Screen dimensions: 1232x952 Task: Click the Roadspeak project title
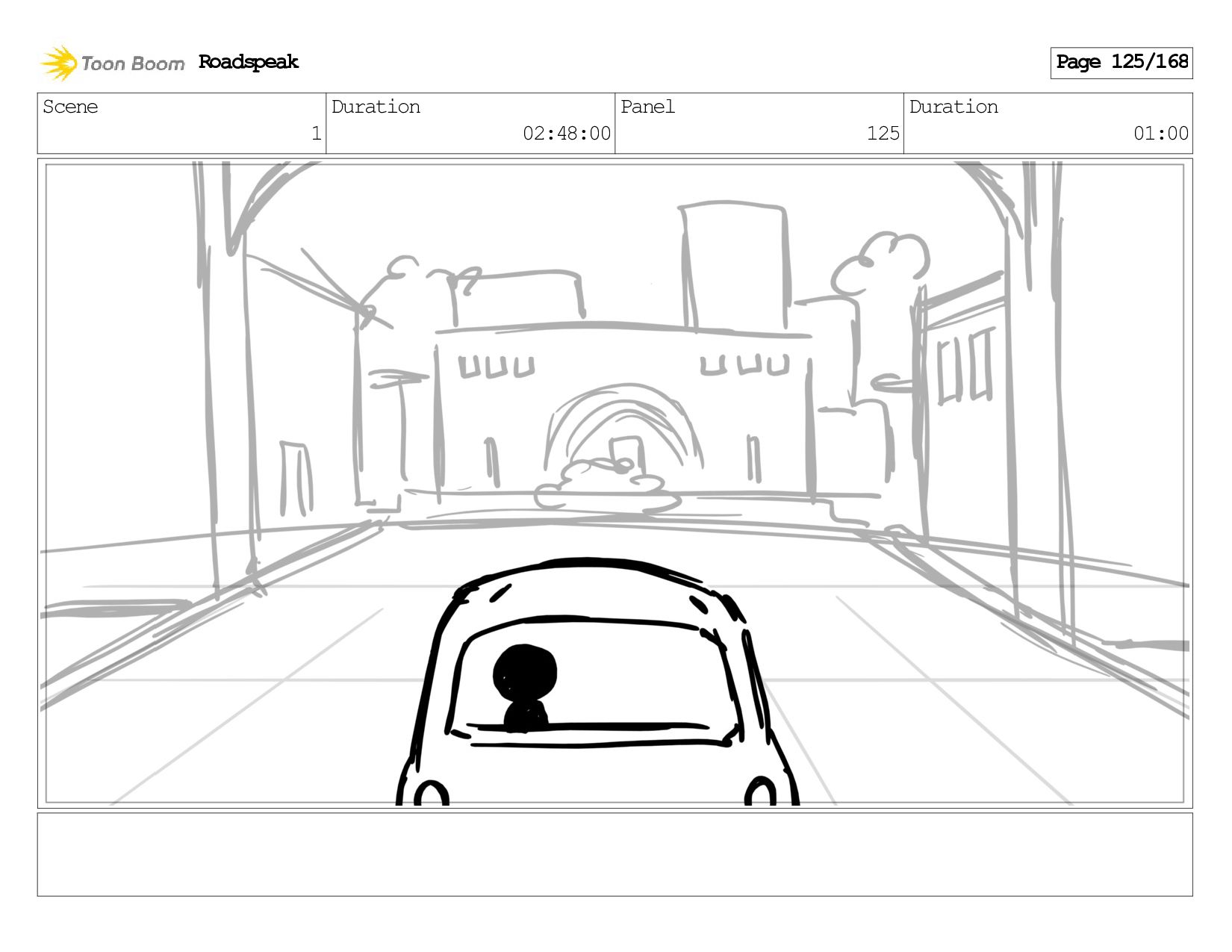(249, 62)
